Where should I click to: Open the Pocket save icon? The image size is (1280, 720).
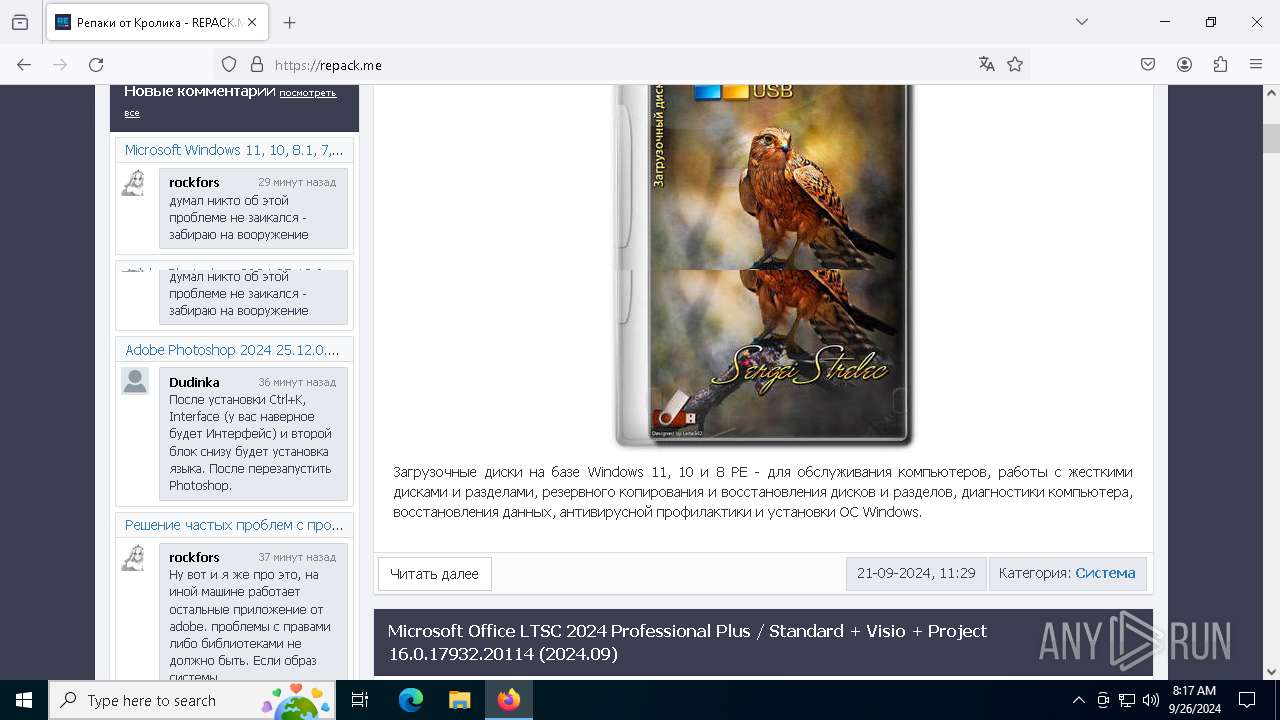point(1148,64)
